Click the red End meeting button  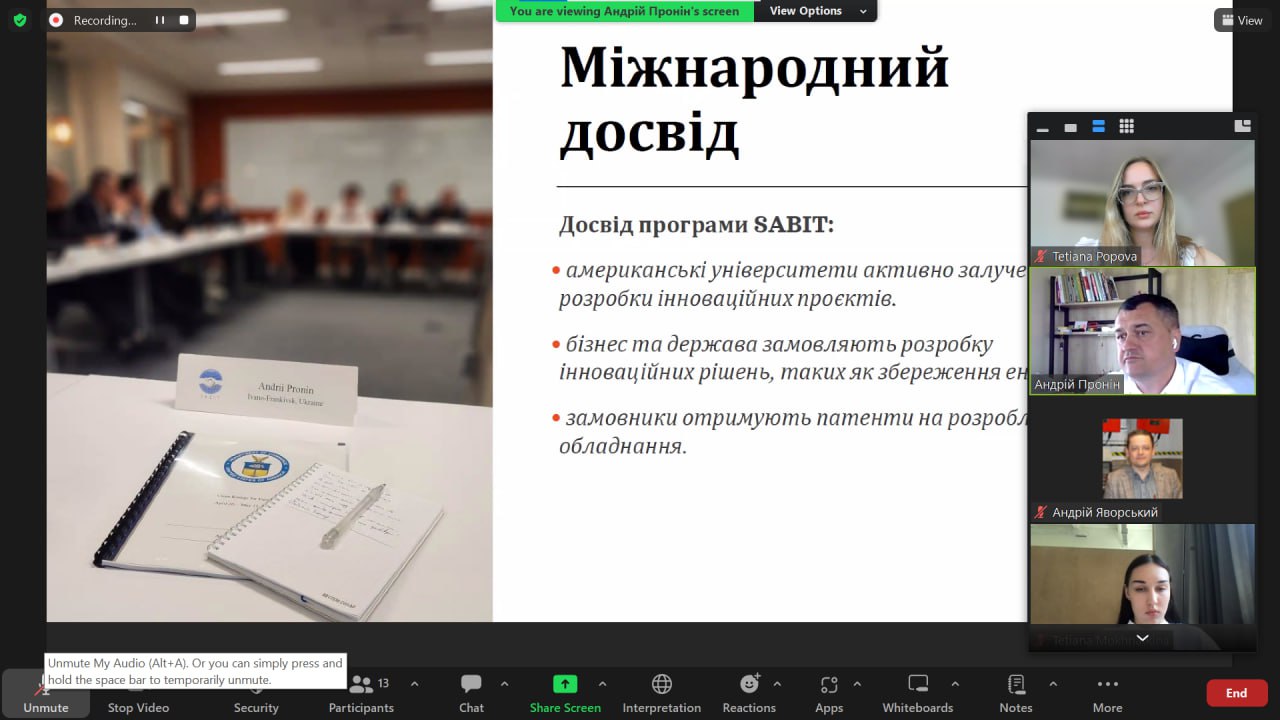coord(1236,693)
